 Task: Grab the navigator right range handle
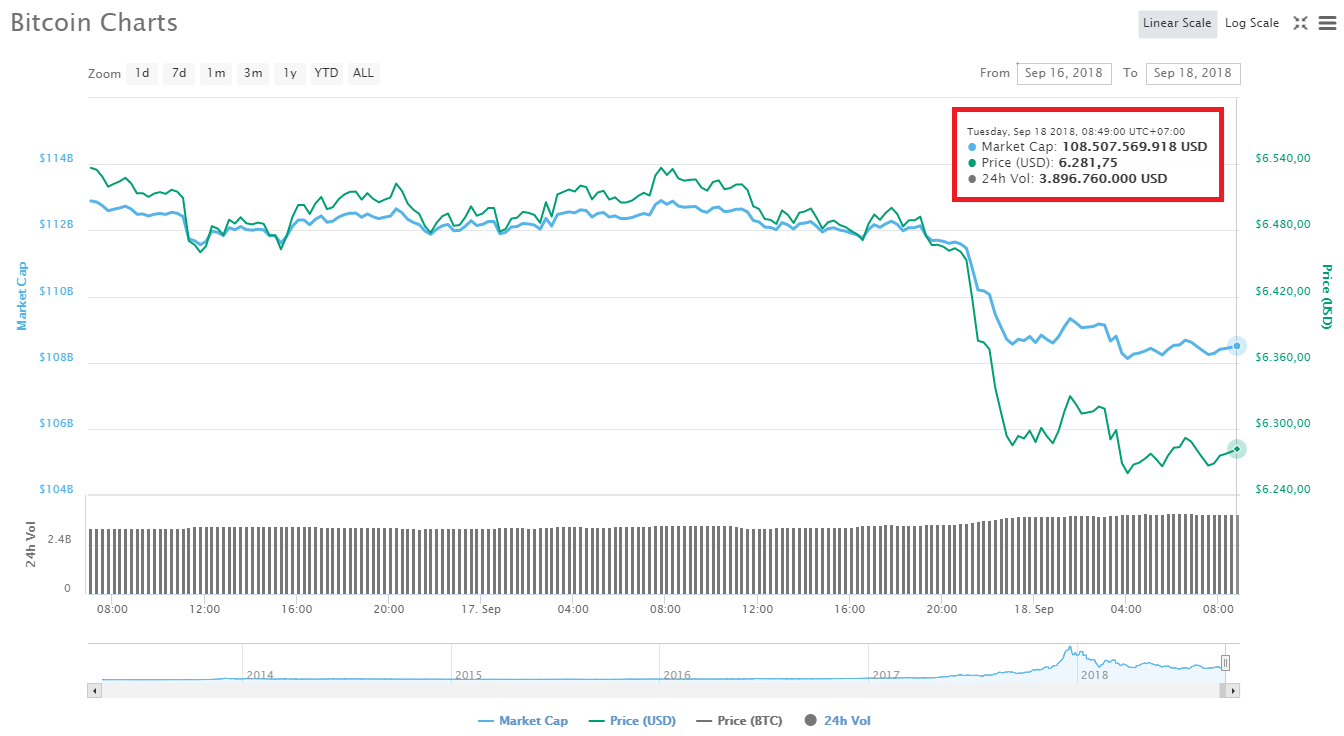point(1225,662)
